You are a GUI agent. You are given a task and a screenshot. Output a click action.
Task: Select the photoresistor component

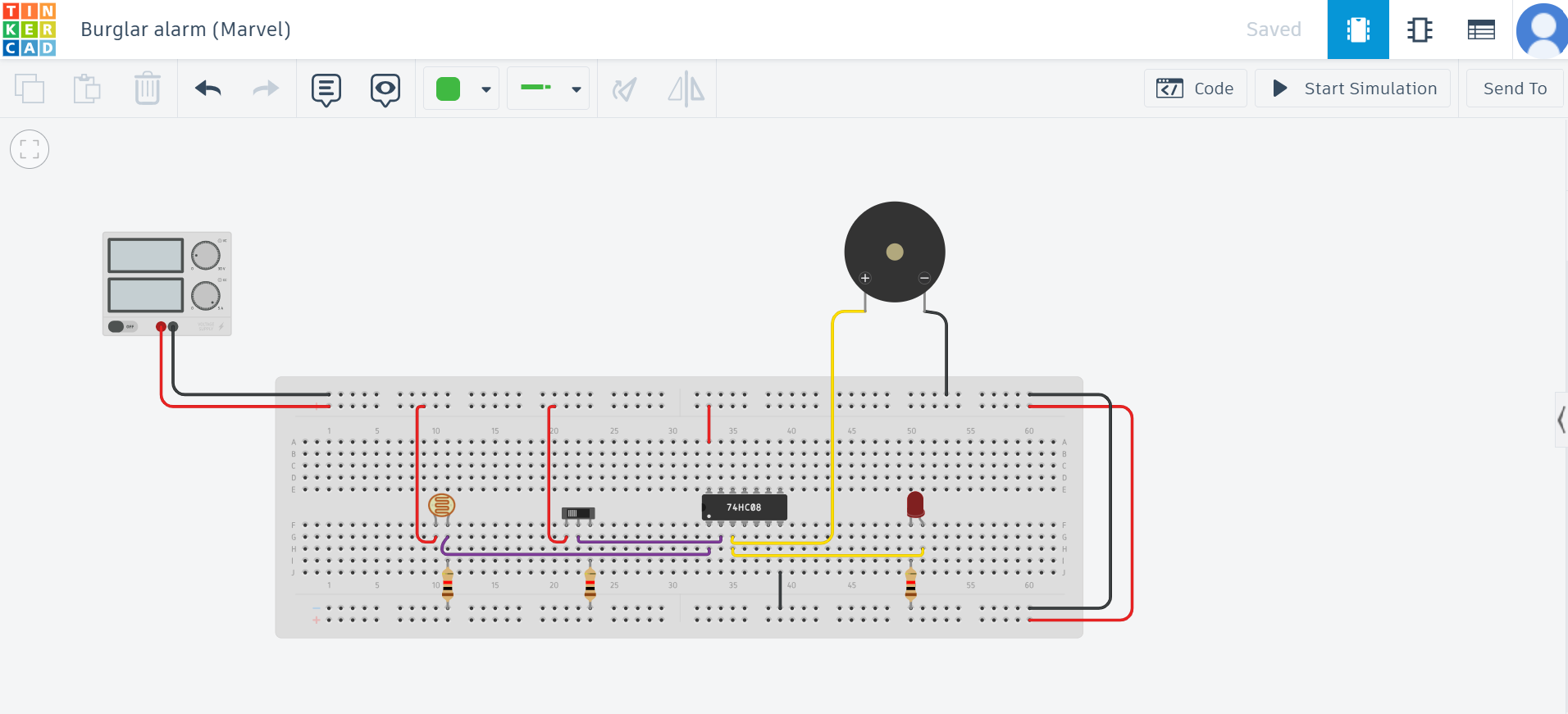pyautogui.click(x=441, y=505)
